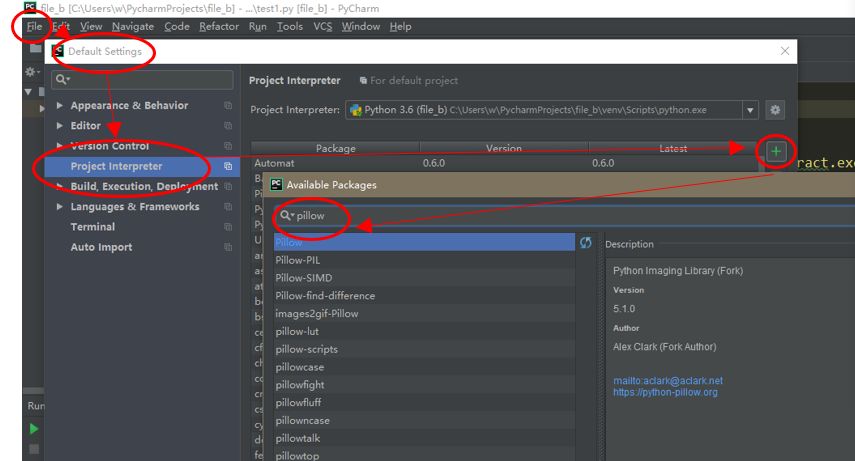The width and height of the screenshot is (855, 461).
Task: Select pillowfight package
Action: coord(424,385)
